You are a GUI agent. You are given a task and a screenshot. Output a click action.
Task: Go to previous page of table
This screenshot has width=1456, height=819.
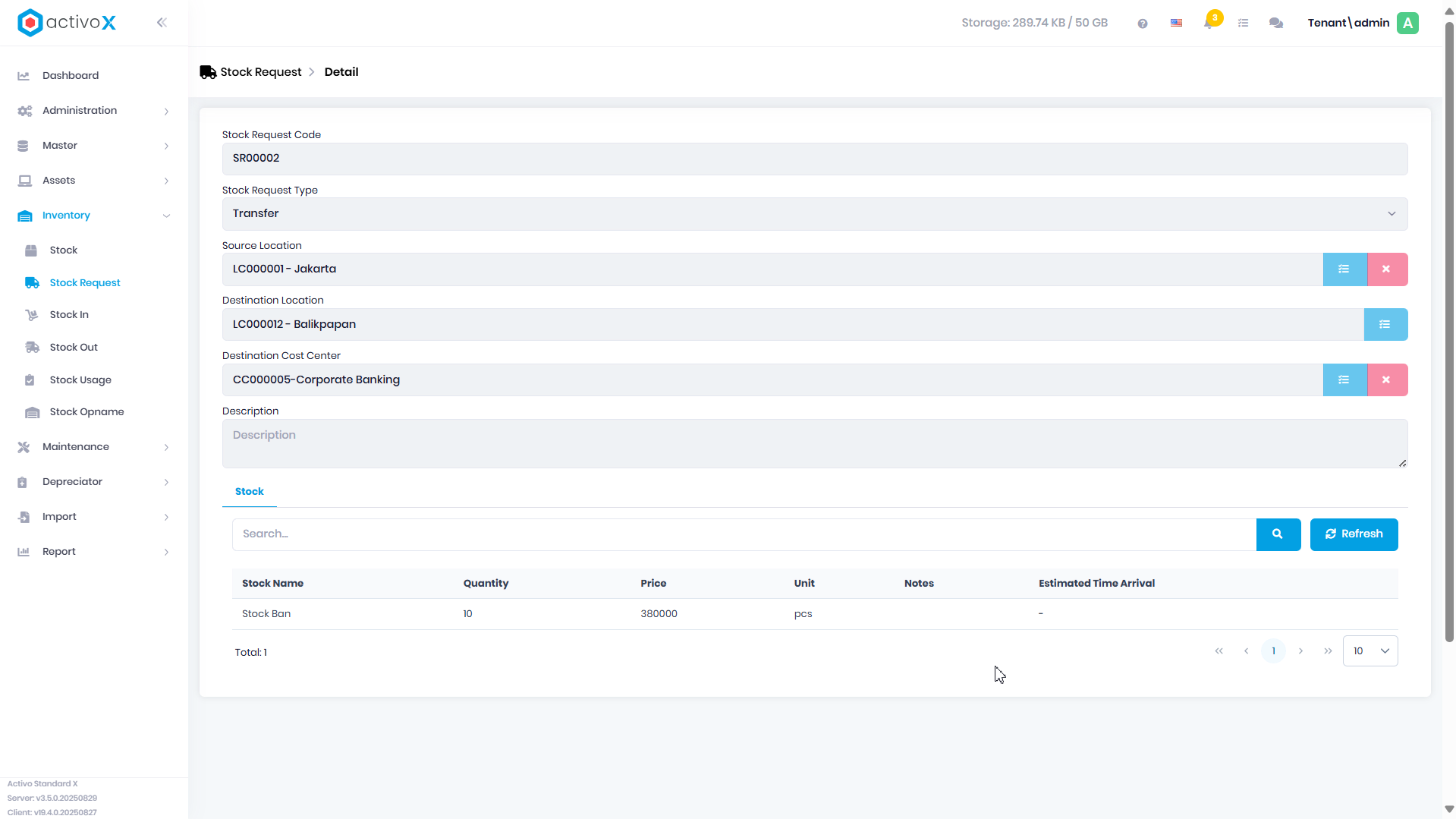(x=1246, y=651)
